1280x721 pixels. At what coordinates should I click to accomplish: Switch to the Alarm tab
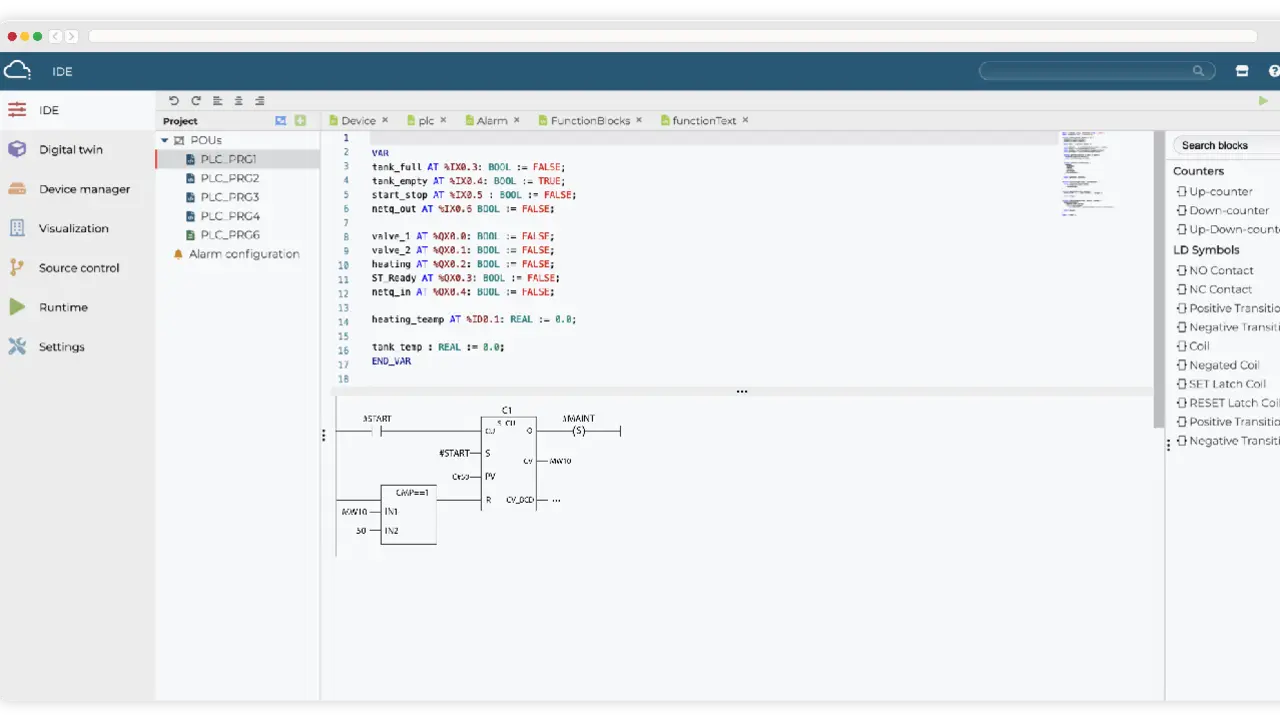tap(491, 121)
